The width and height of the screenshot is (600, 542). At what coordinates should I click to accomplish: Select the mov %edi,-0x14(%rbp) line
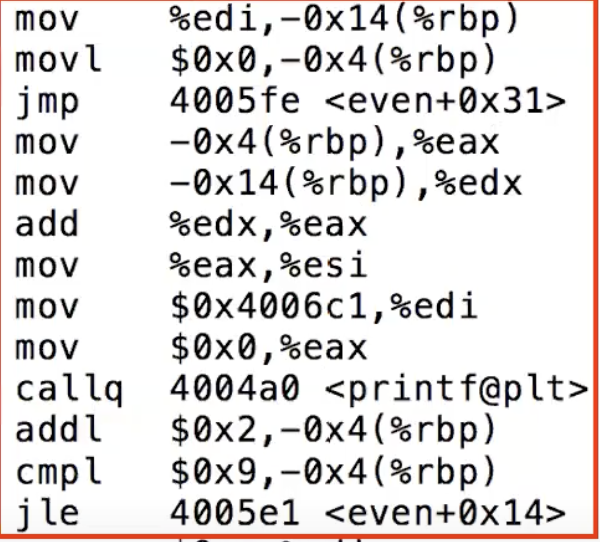pyautogui.click(x=267, y=20)
